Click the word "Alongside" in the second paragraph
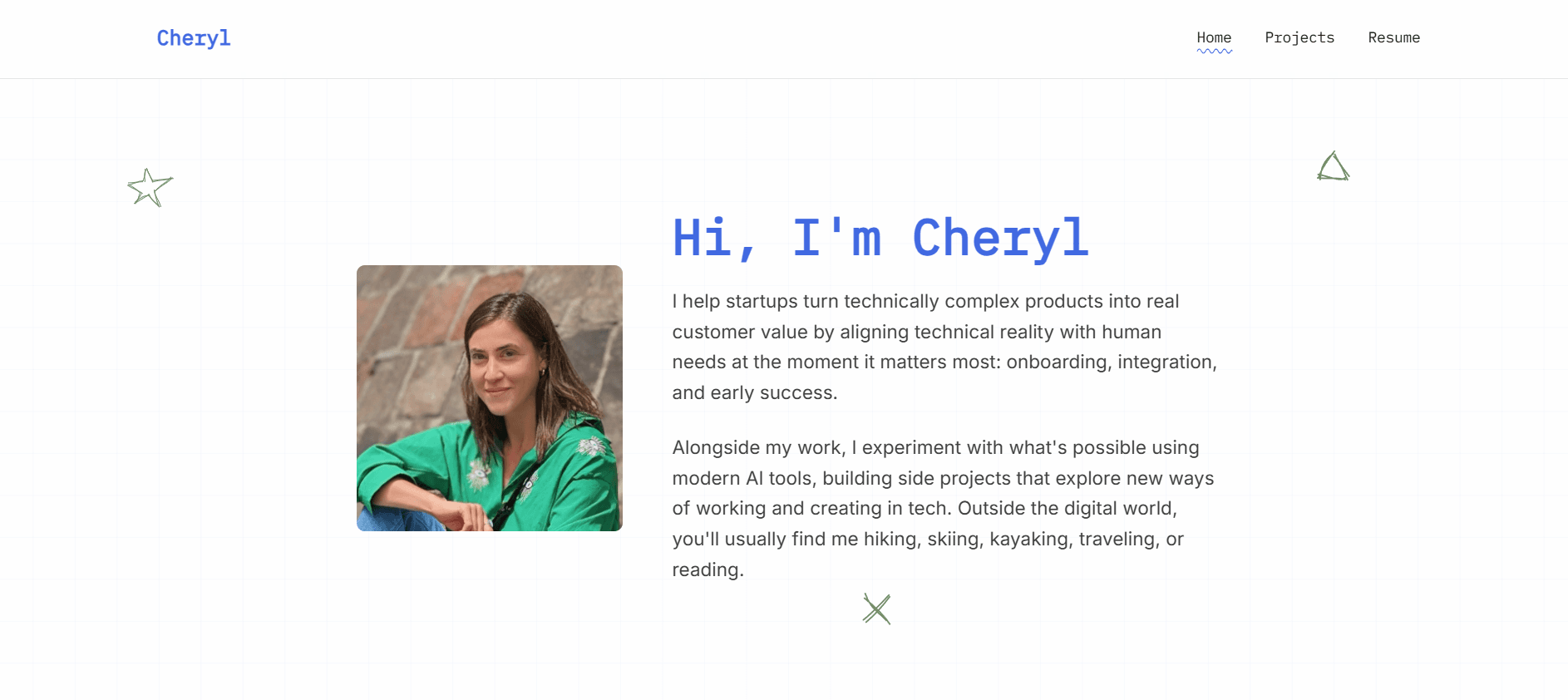1568x700 pixels. click(x=715, y=447)
